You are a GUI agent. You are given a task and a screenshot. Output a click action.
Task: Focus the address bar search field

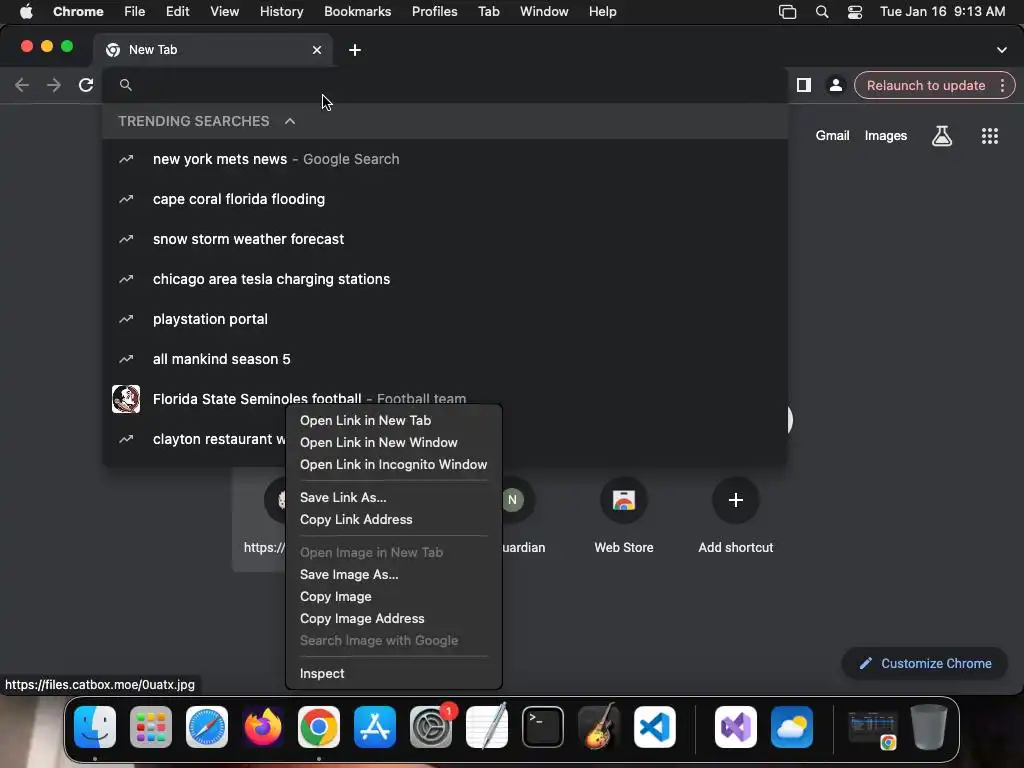(x=444, y=85)
